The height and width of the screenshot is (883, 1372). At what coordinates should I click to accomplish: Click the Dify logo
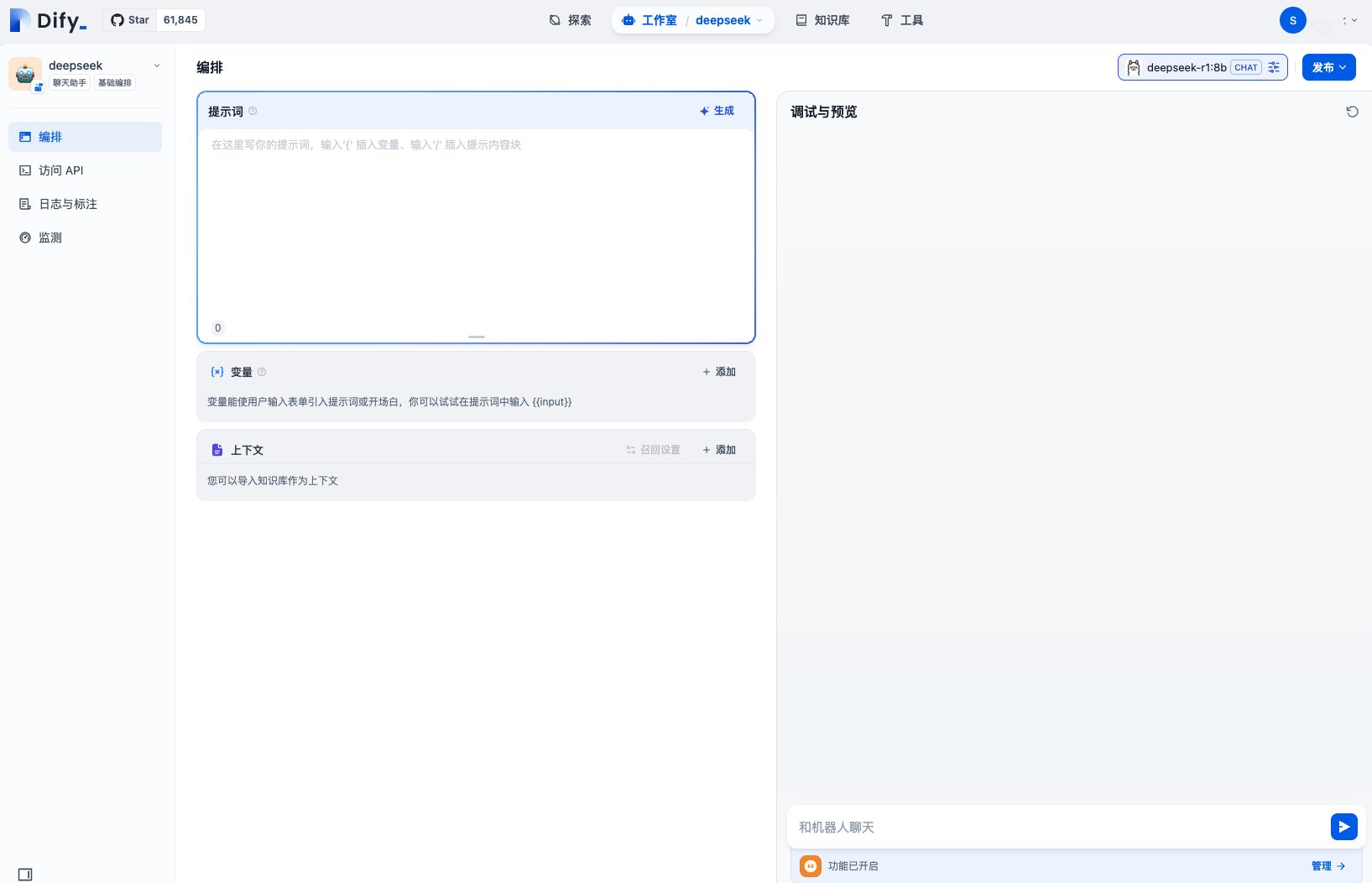(x=48, y=20)
